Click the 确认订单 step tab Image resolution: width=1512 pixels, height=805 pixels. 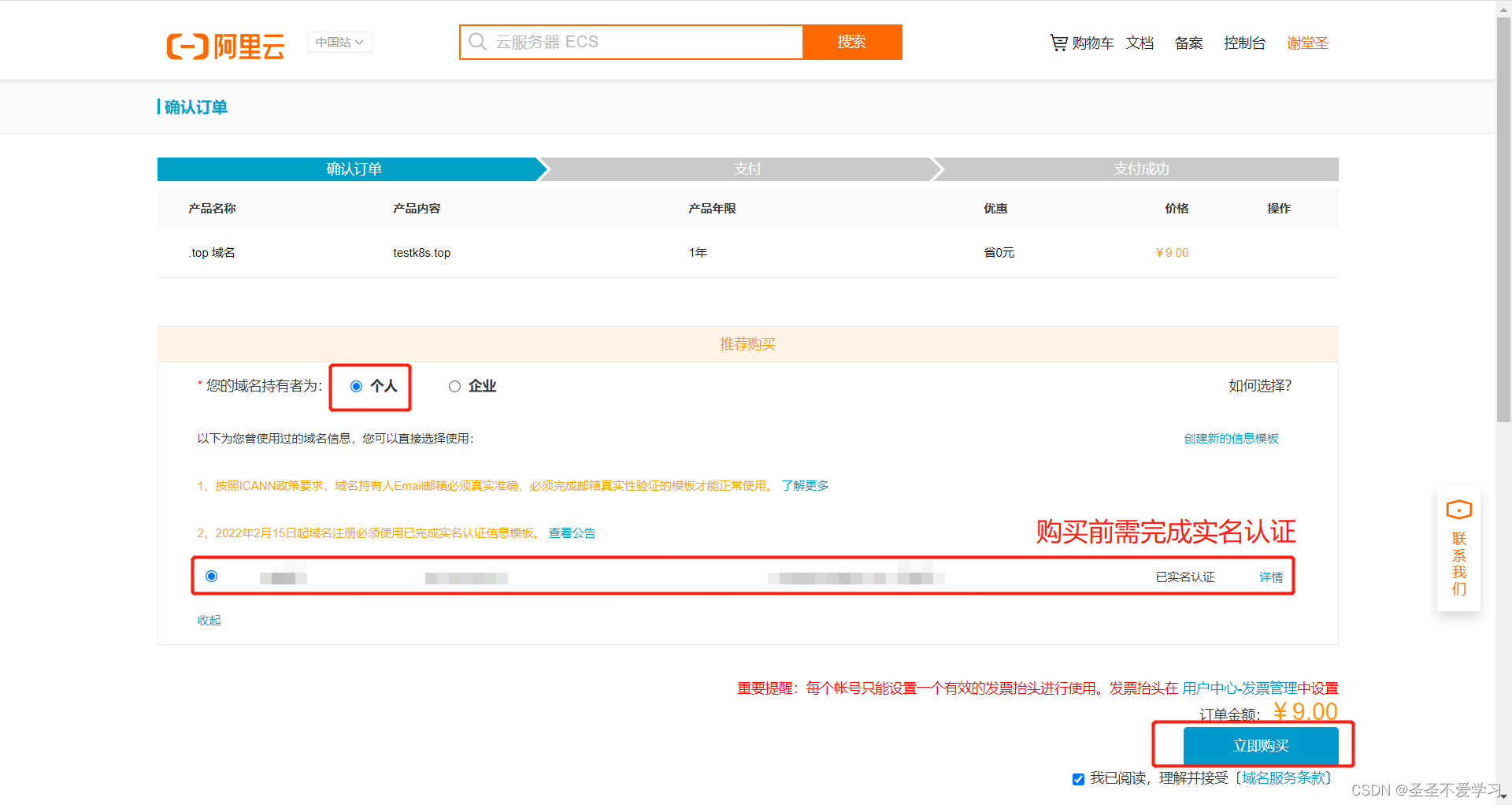352,169
